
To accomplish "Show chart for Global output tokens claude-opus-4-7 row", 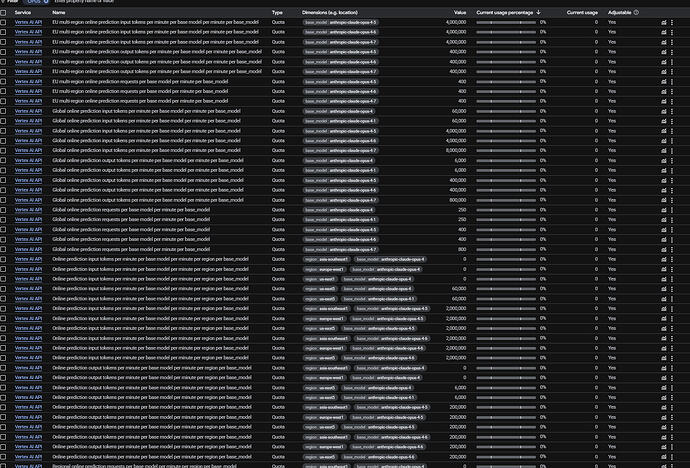I will (x=664, y=200).
